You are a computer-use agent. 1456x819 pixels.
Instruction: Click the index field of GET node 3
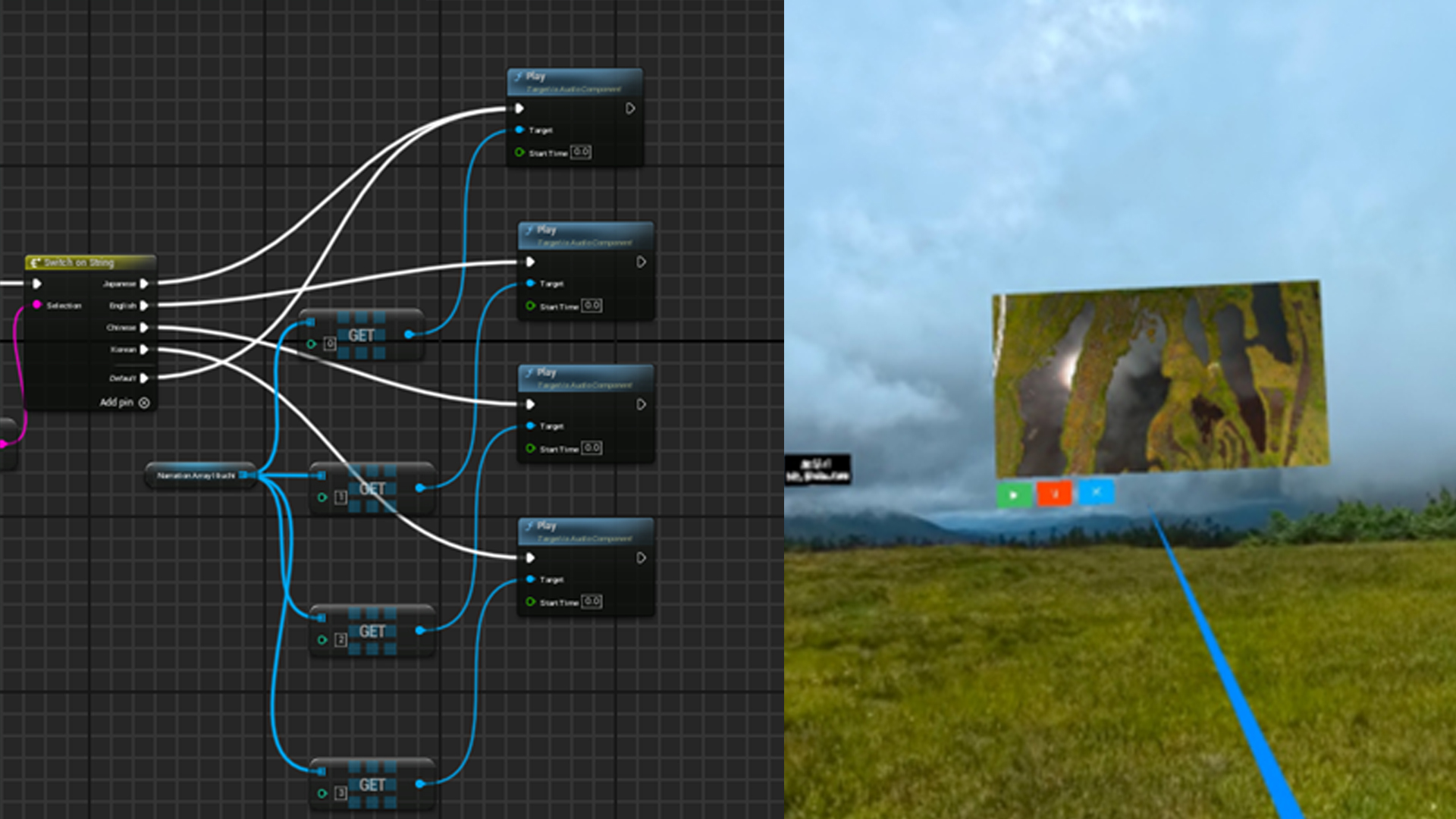[x=340, y=793]
